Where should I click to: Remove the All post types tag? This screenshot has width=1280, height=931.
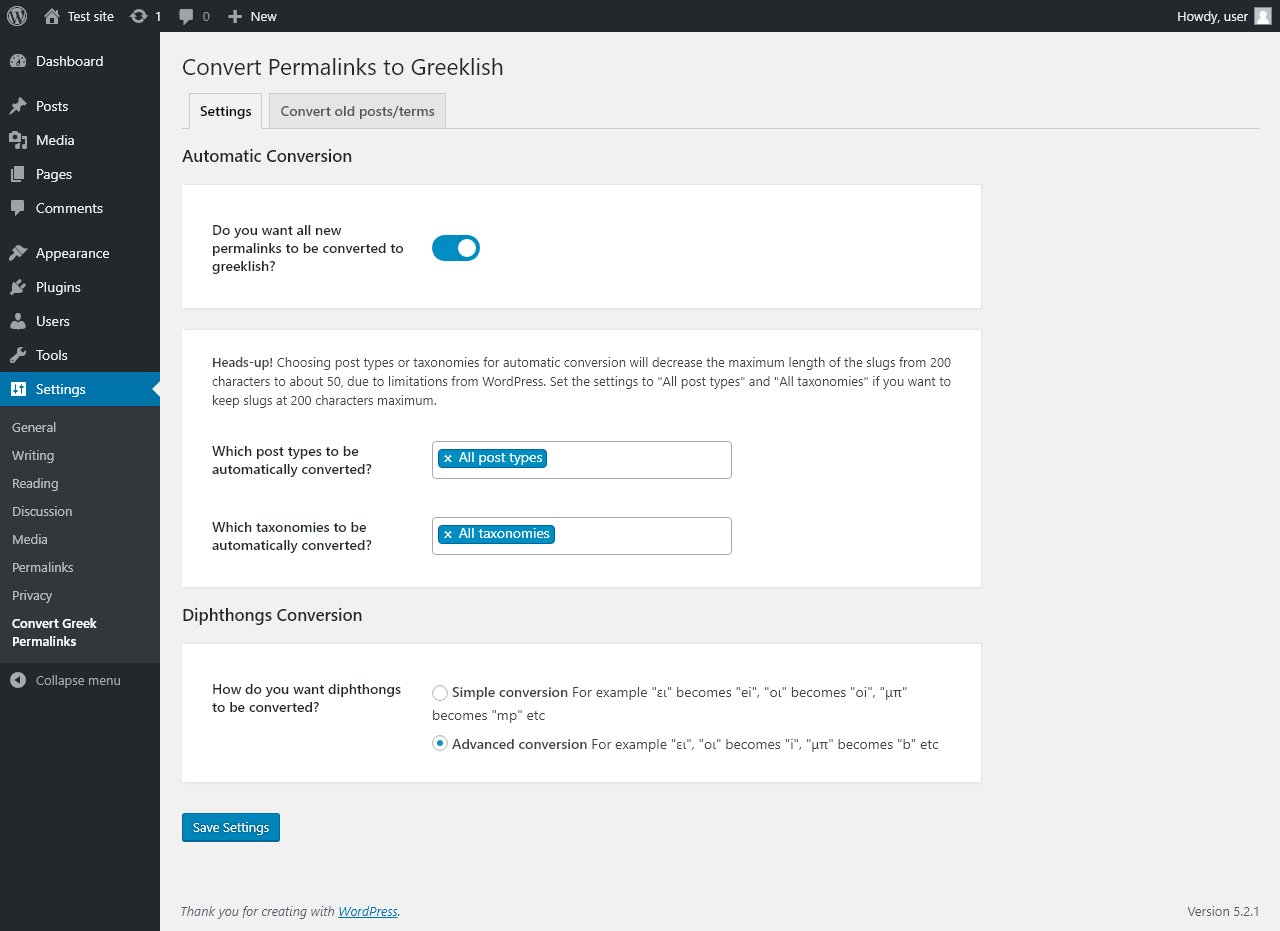[x=448, y=458]
